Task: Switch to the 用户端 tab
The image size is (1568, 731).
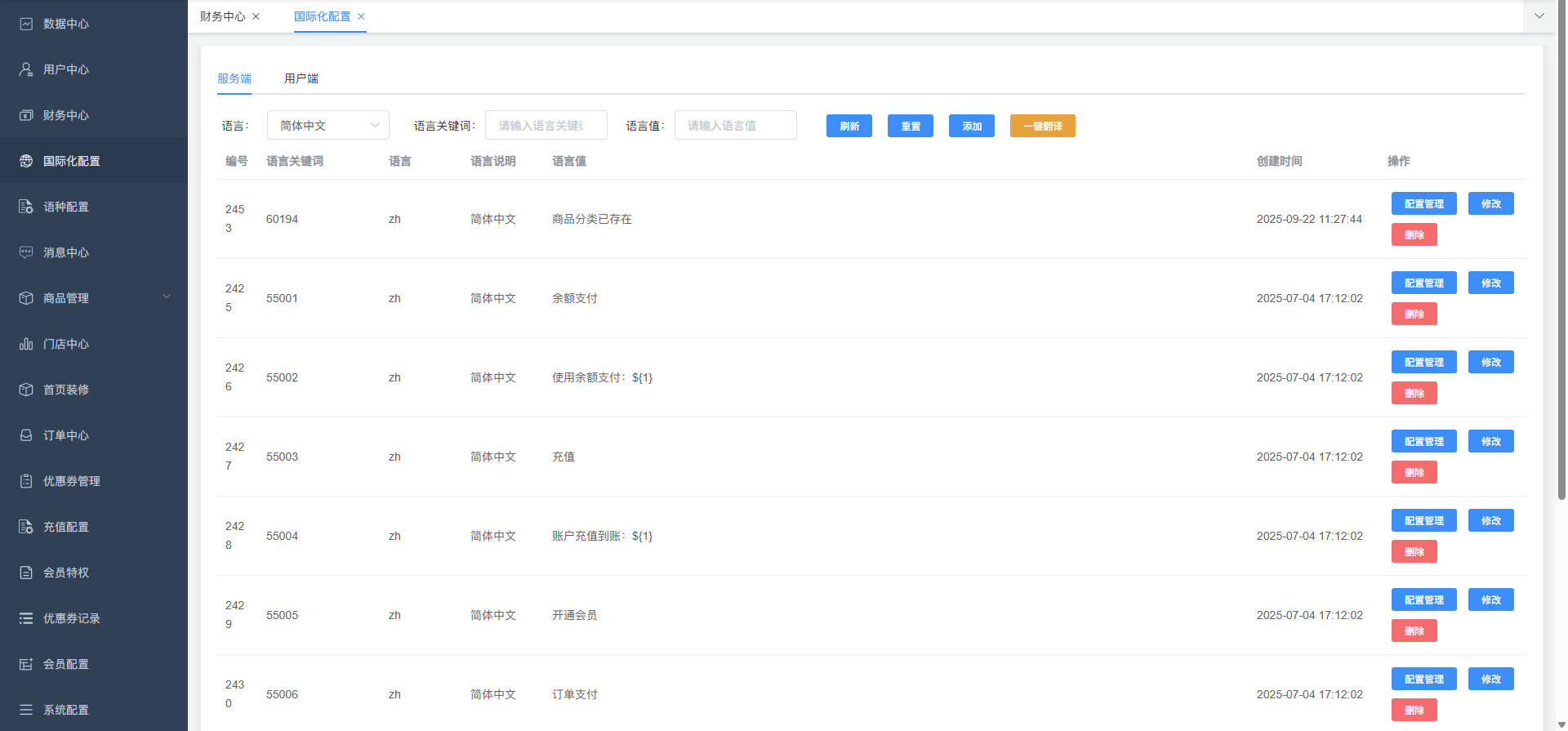Action: (x=301, y=78)
